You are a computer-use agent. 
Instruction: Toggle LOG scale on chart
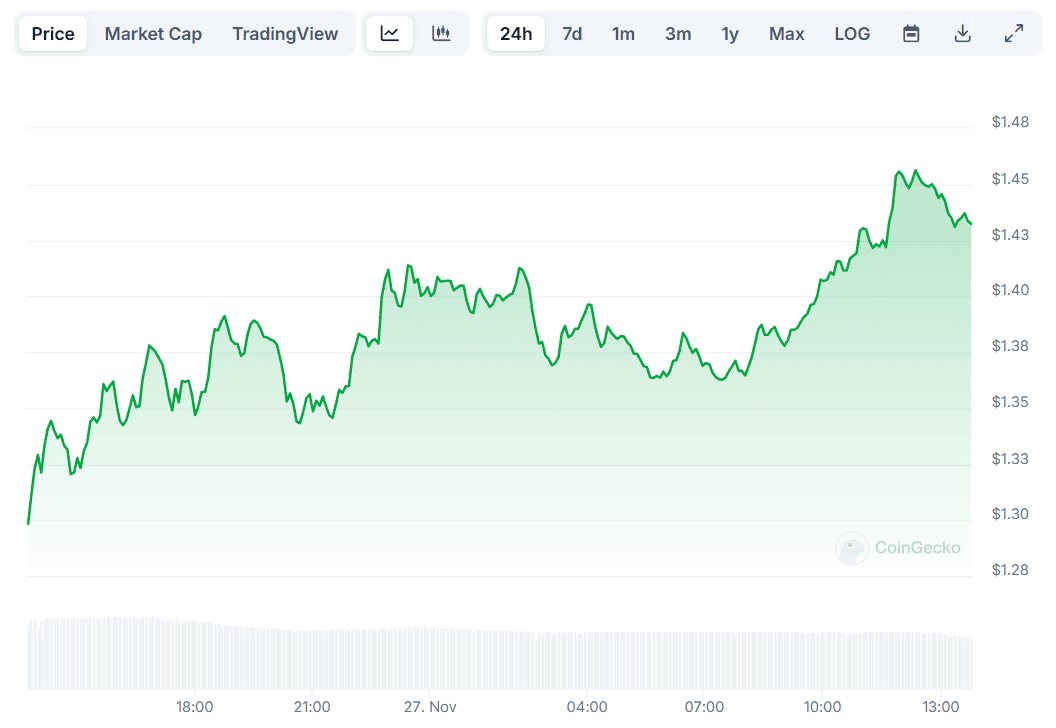852,34
